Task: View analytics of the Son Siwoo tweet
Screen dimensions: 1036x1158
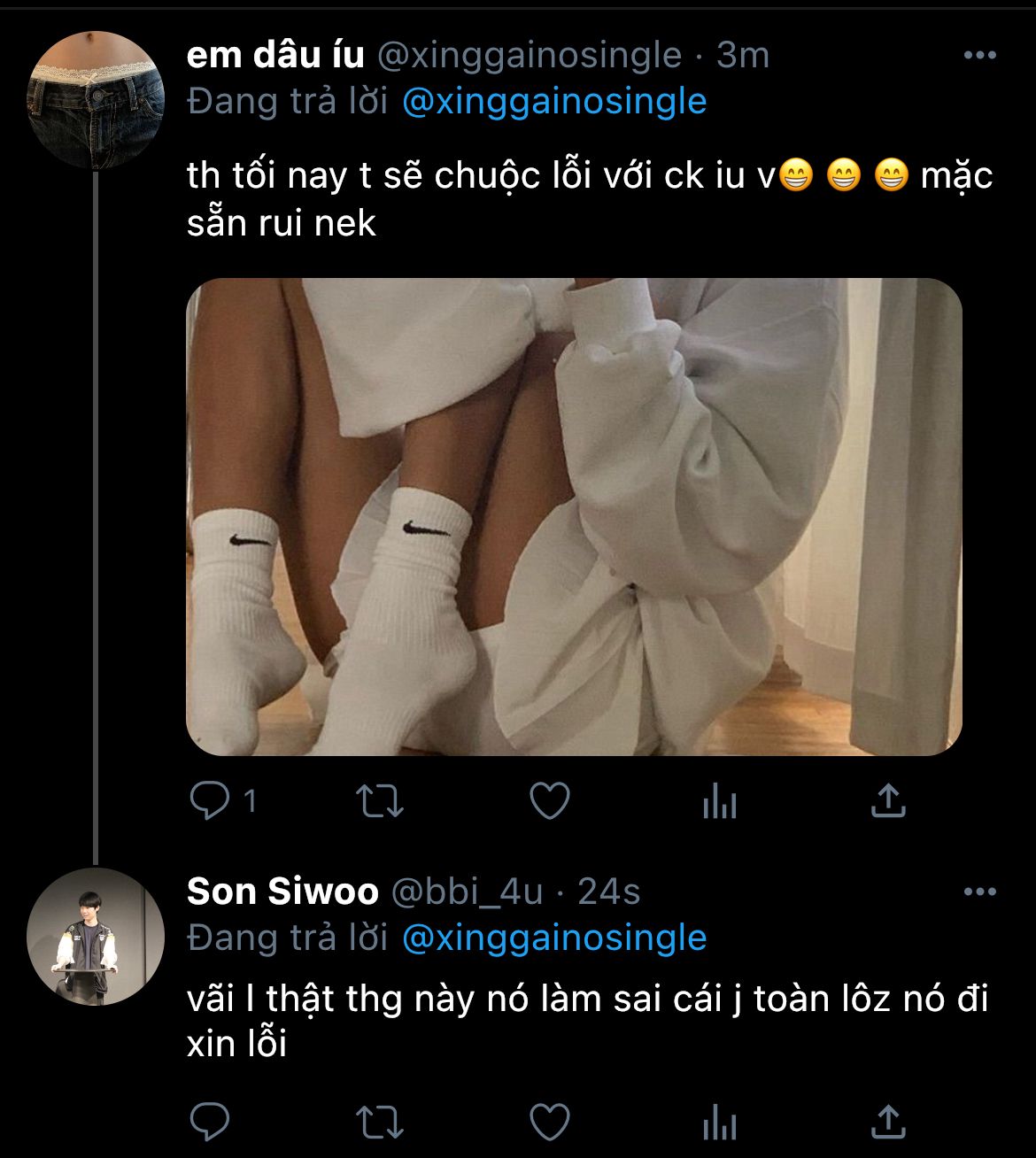Action: [x=719, y=1122]
